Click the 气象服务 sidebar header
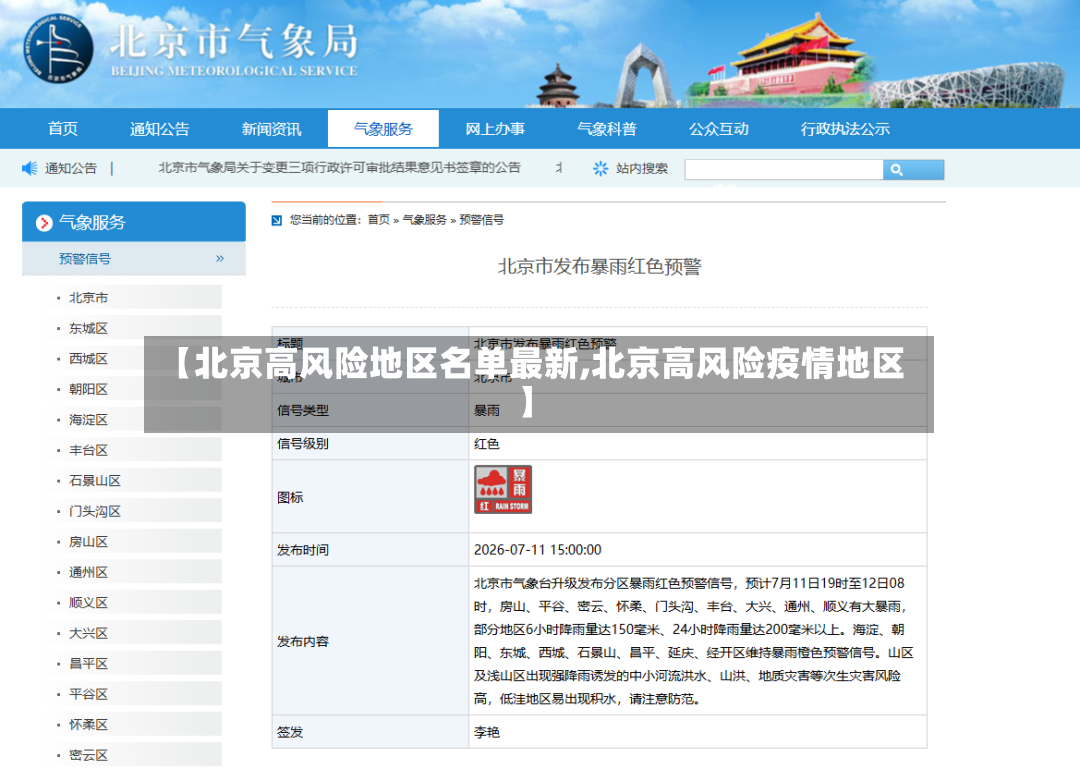 click(x=134, y=222)
